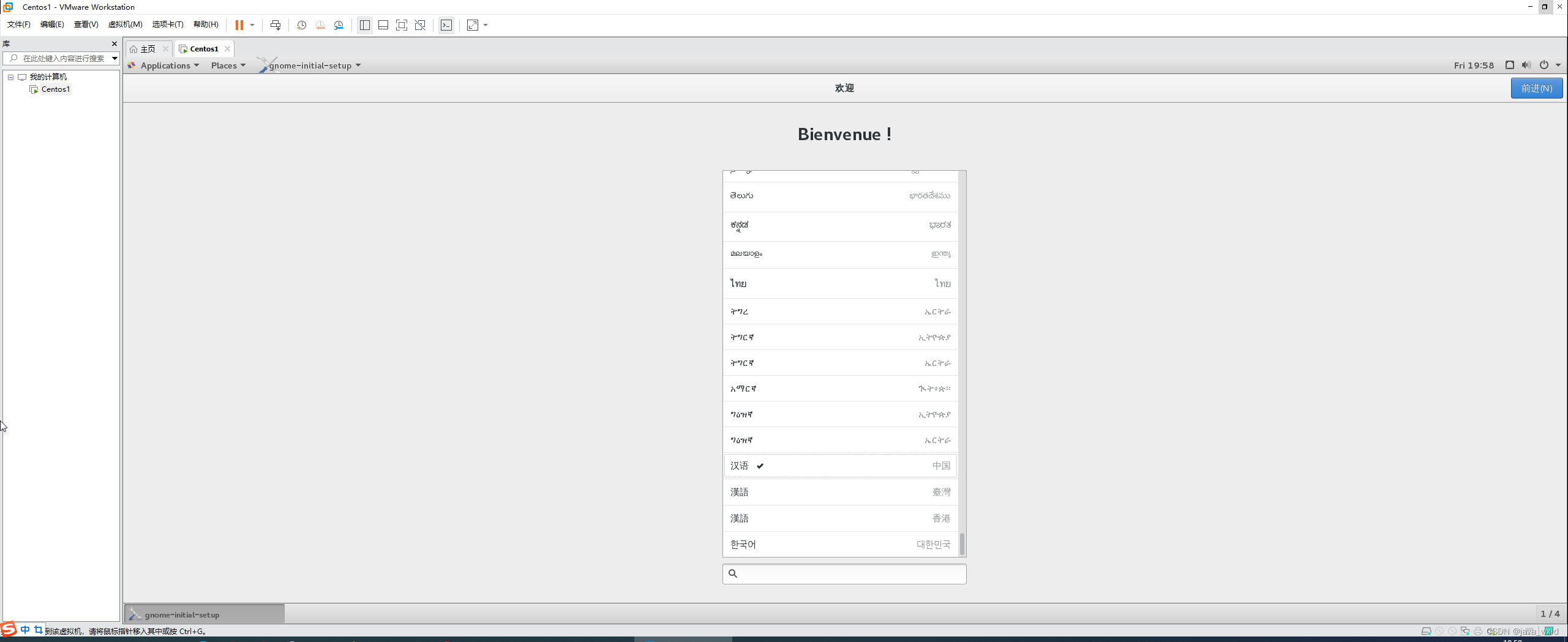Select the മലയാളം language row

click(841, 255)
